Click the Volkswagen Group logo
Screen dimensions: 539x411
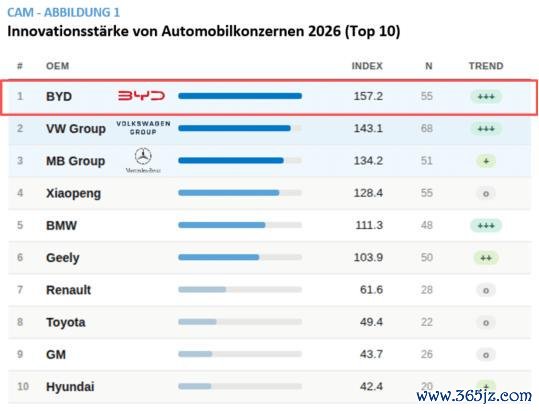(143, 128)
